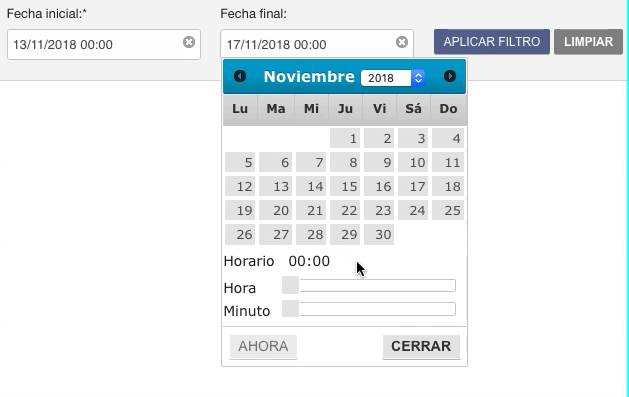This screenshot has height=397, width=629.
Task: Select day 17 in calendar
Action: (x=413, y=186)
